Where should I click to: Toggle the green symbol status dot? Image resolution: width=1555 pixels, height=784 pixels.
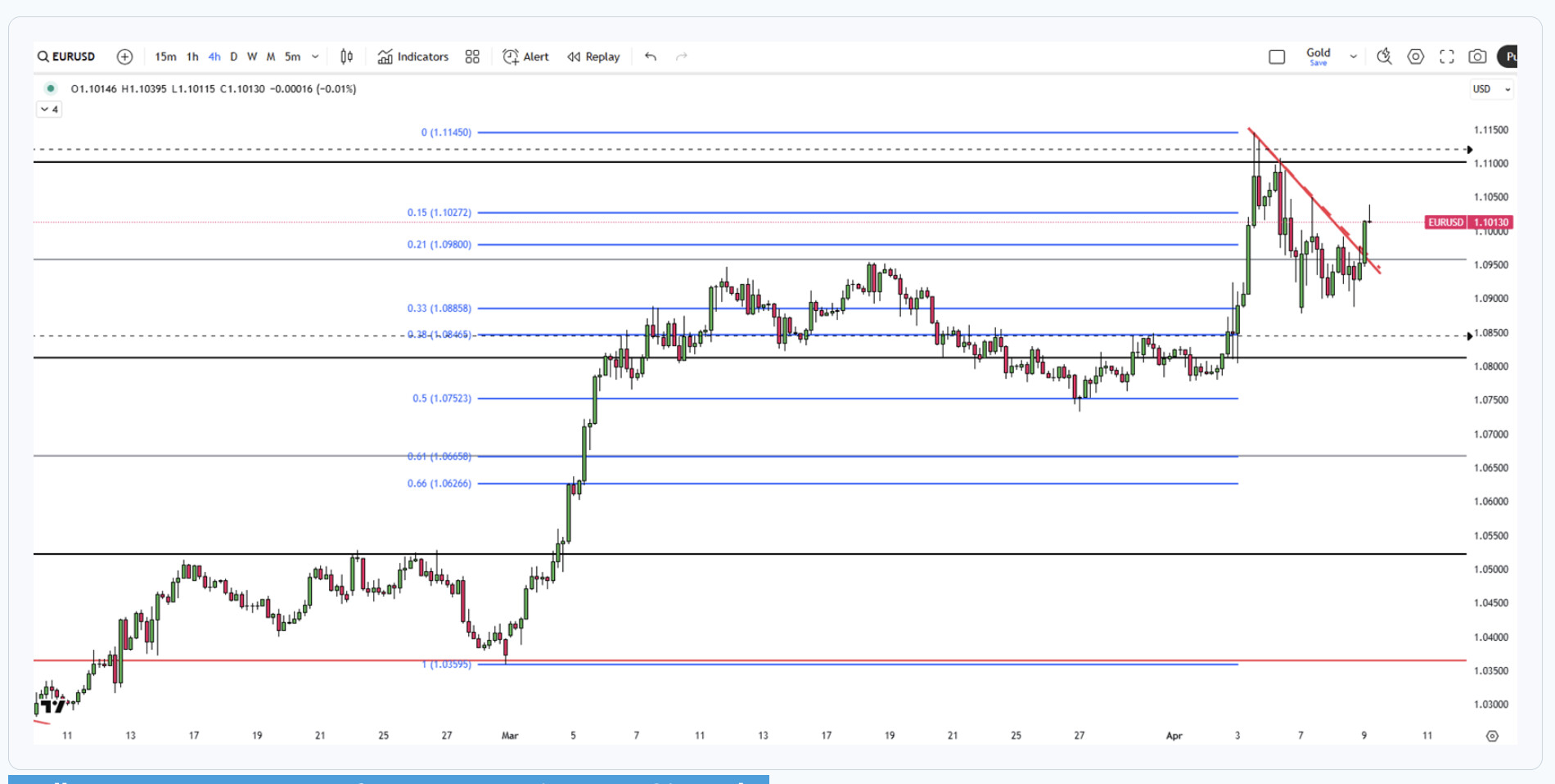(x=51, y=88)
